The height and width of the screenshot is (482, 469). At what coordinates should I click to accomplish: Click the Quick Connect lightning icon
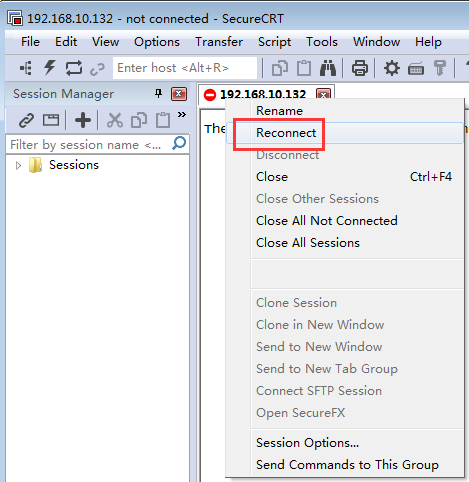click(50, 68)
